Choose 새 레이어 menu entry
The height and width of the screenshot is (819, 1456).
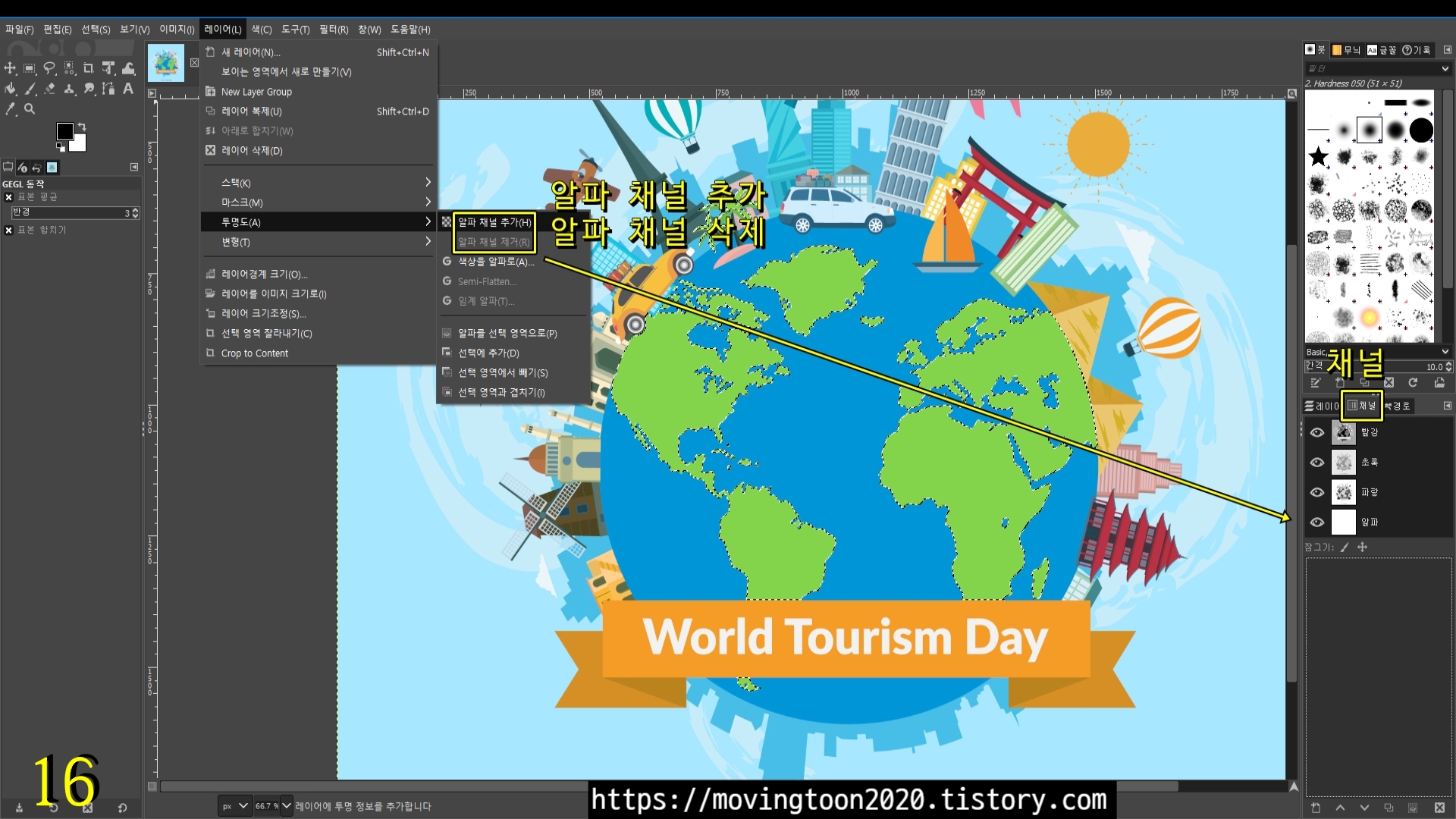tap(318, 52)
